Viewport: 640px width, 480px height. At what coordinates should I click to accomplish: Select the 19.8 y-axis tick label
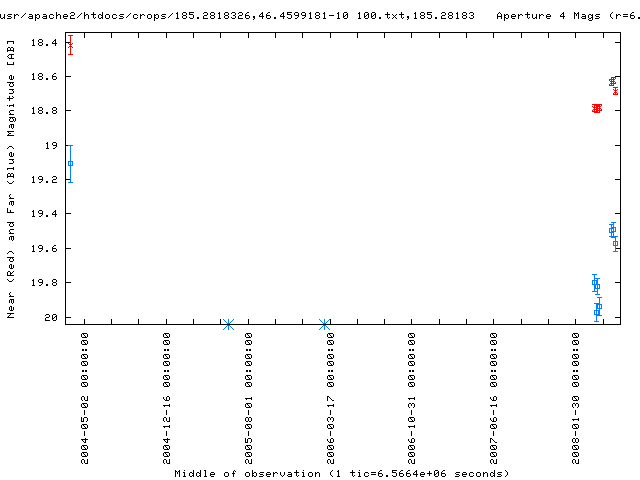pos(44,282)
